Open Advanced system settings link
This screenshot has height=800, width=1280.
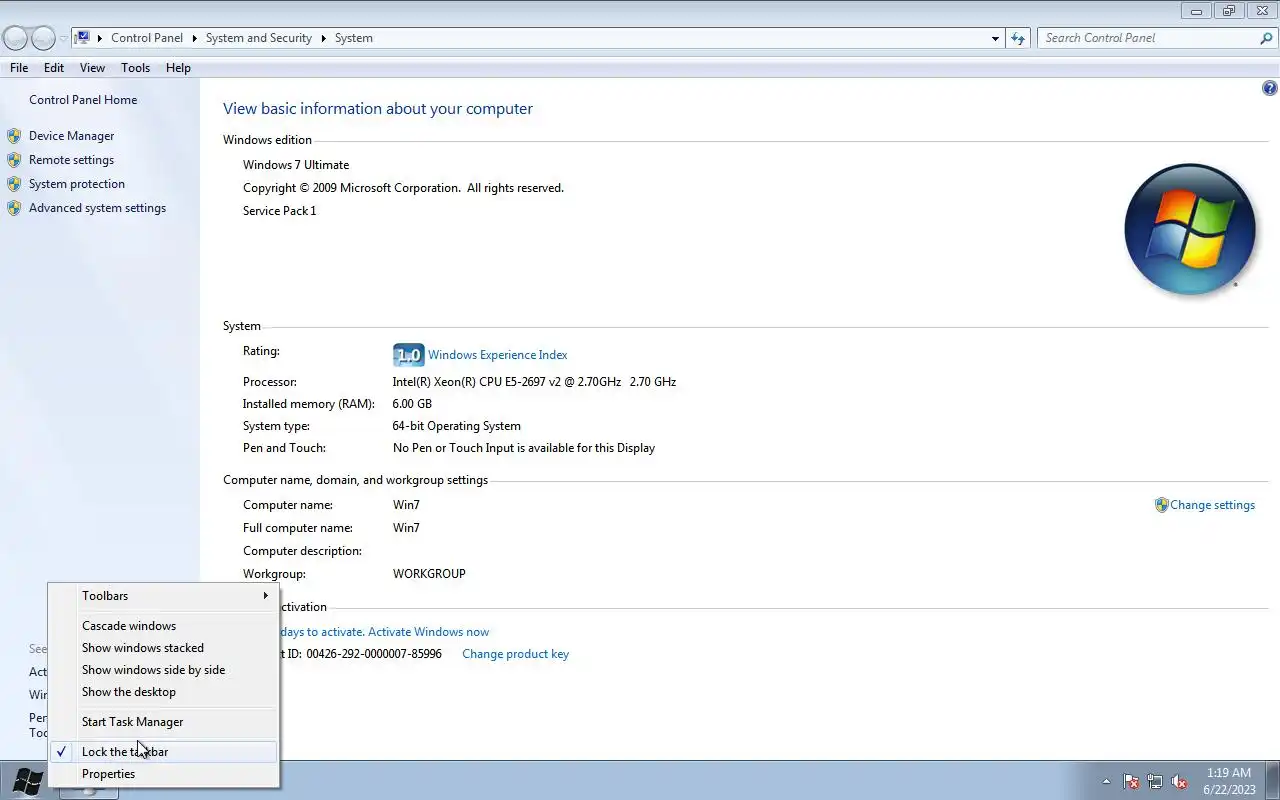(97, 208)
